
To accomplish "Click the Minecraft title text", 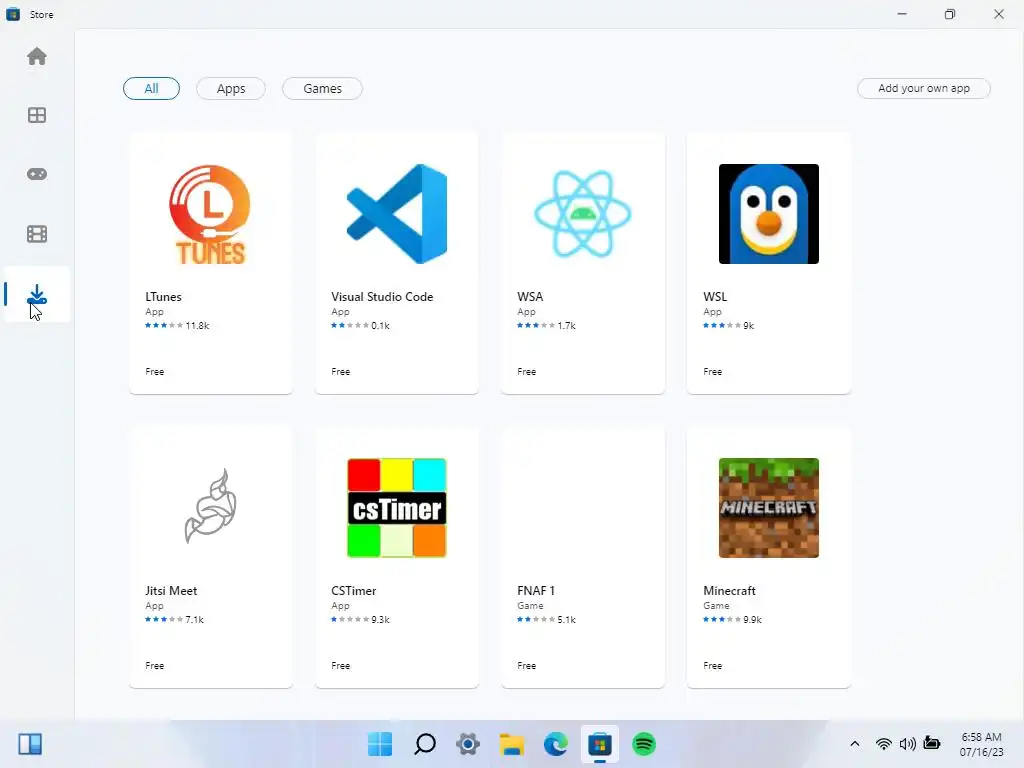I will [x=729, y=591].
